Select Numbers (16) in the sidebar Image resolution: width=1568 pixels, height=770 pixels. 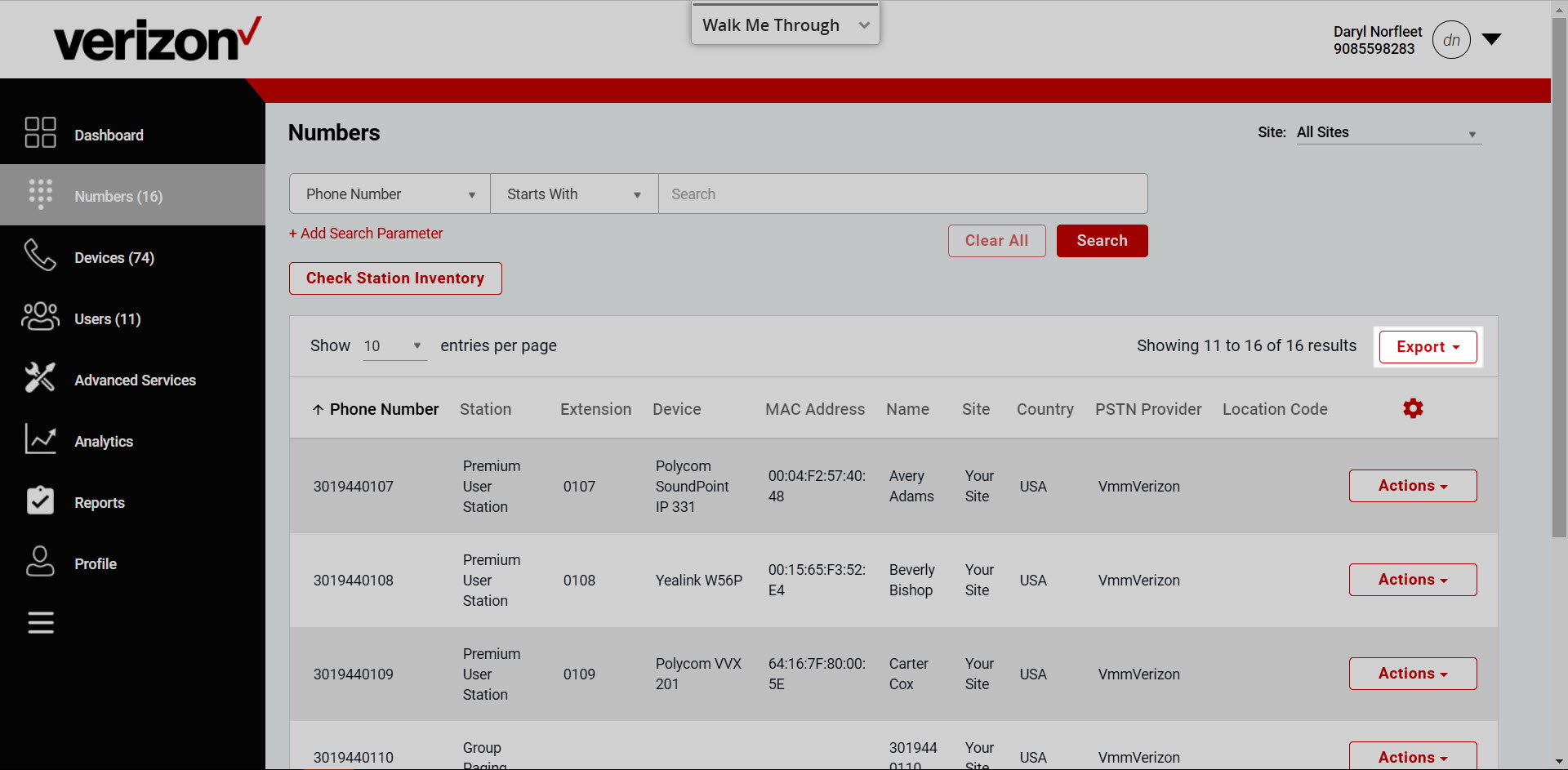pyautogui.click(x=132, y=194)
